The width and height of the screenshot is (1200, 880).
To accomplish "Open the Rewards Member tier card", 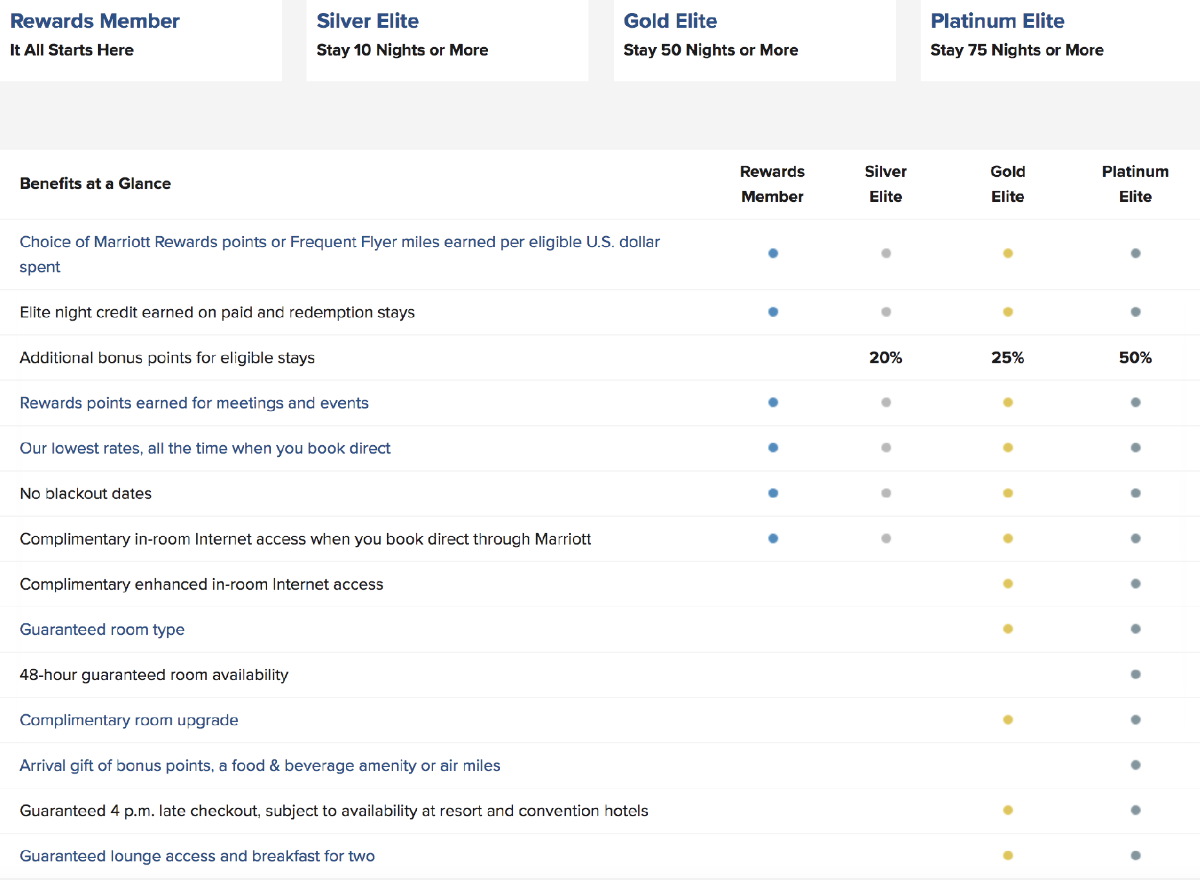I will click(140, 40).
